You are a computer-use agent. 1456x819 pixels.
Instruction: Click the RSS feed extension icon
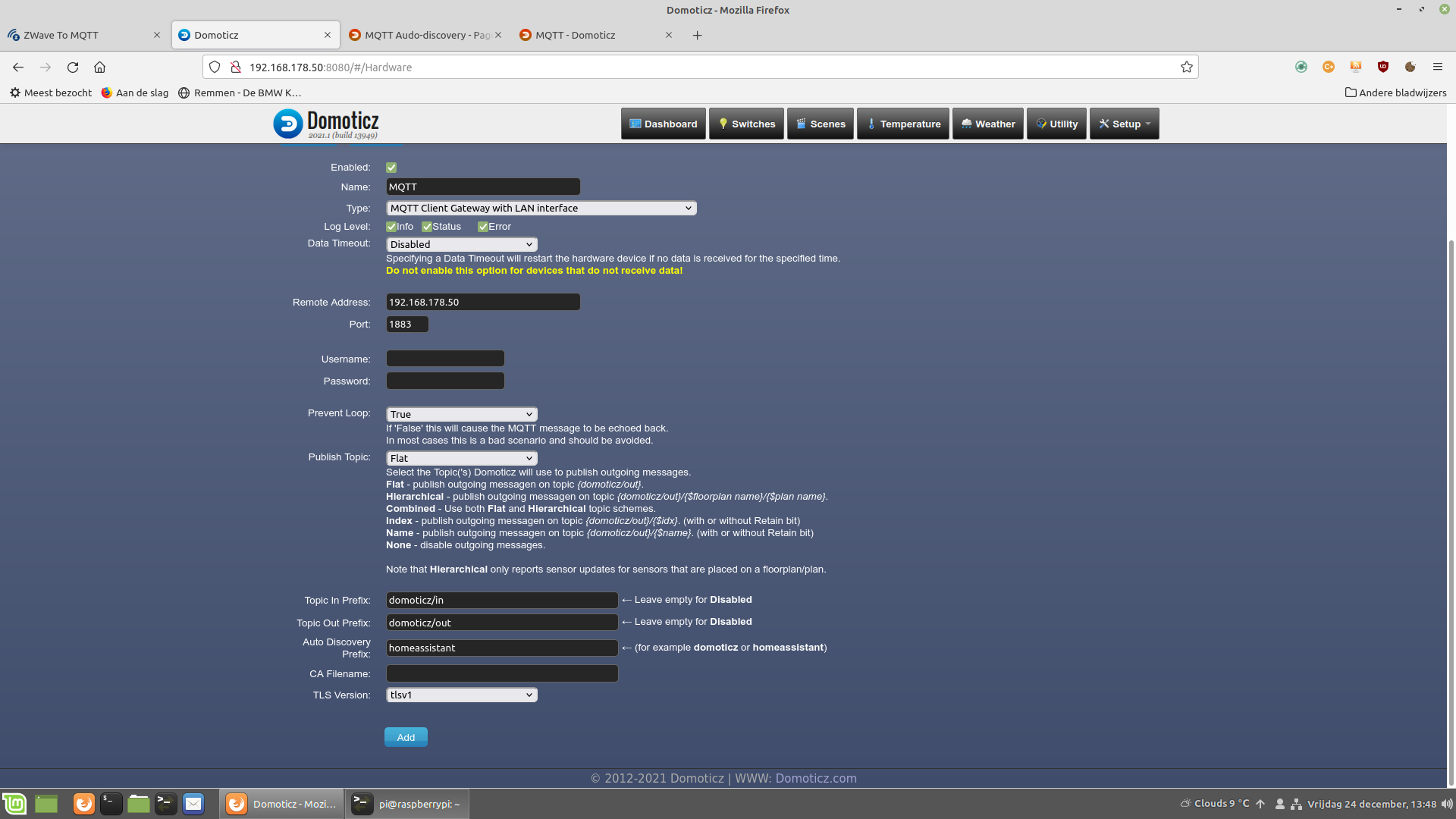pos(1356,67)
